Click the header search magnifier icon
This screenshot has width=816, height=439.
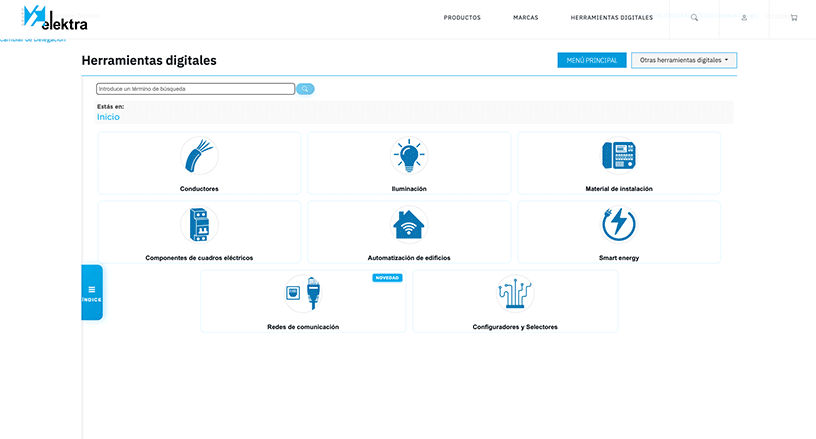tap(695, 18)
